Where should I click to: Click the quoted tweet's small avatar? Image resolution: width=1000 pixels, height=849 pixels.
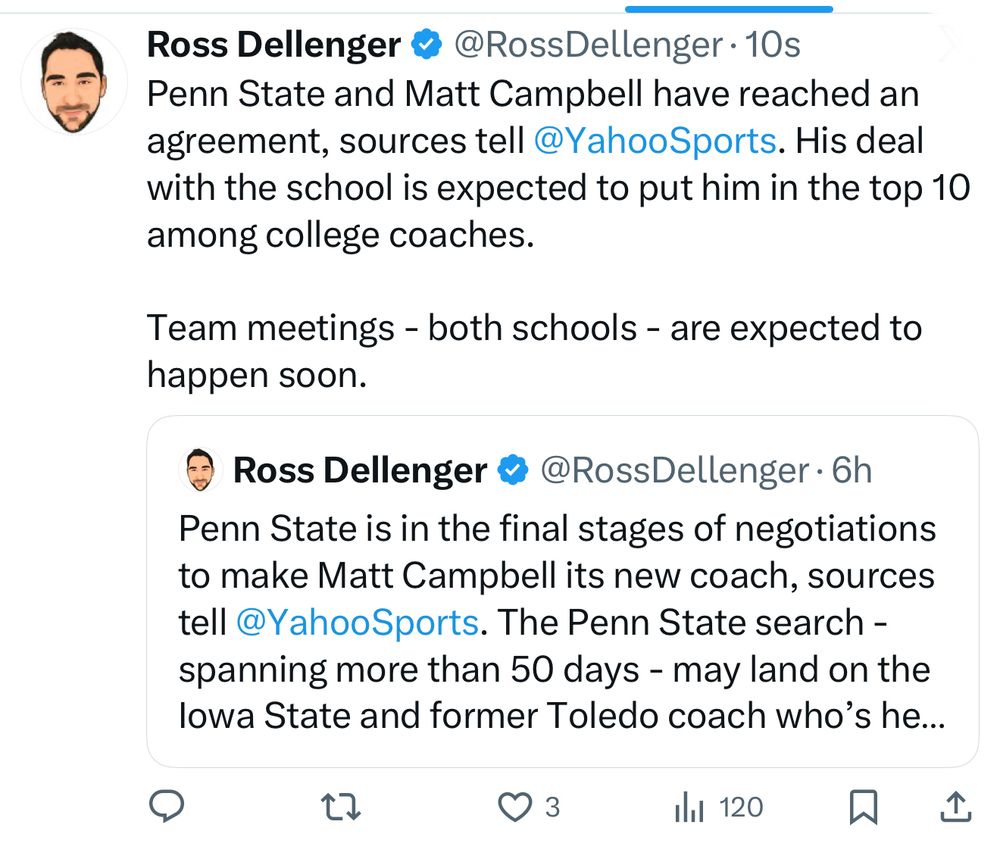[x=200, y=468]
